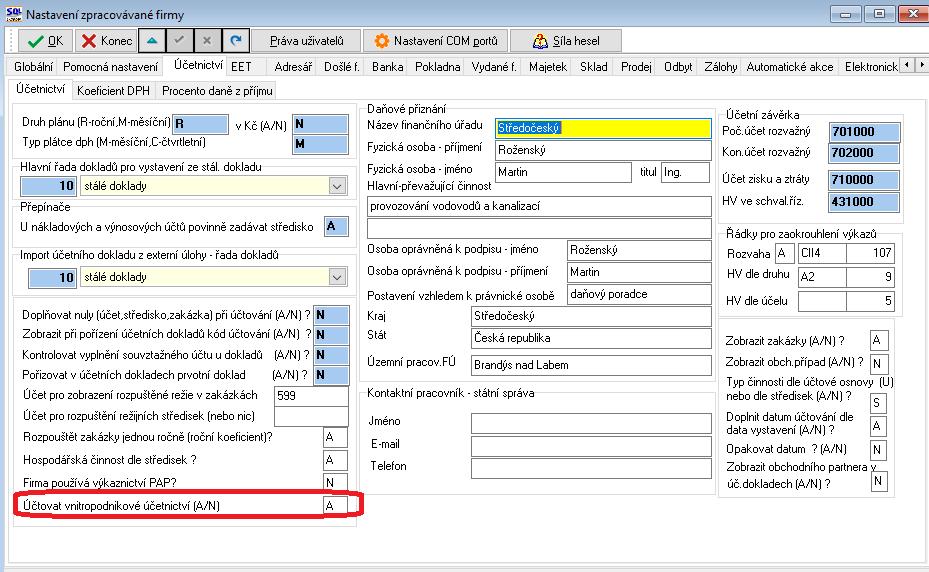Click the titul field Ing.
The image size is (929, 572).
click(685, 172)
